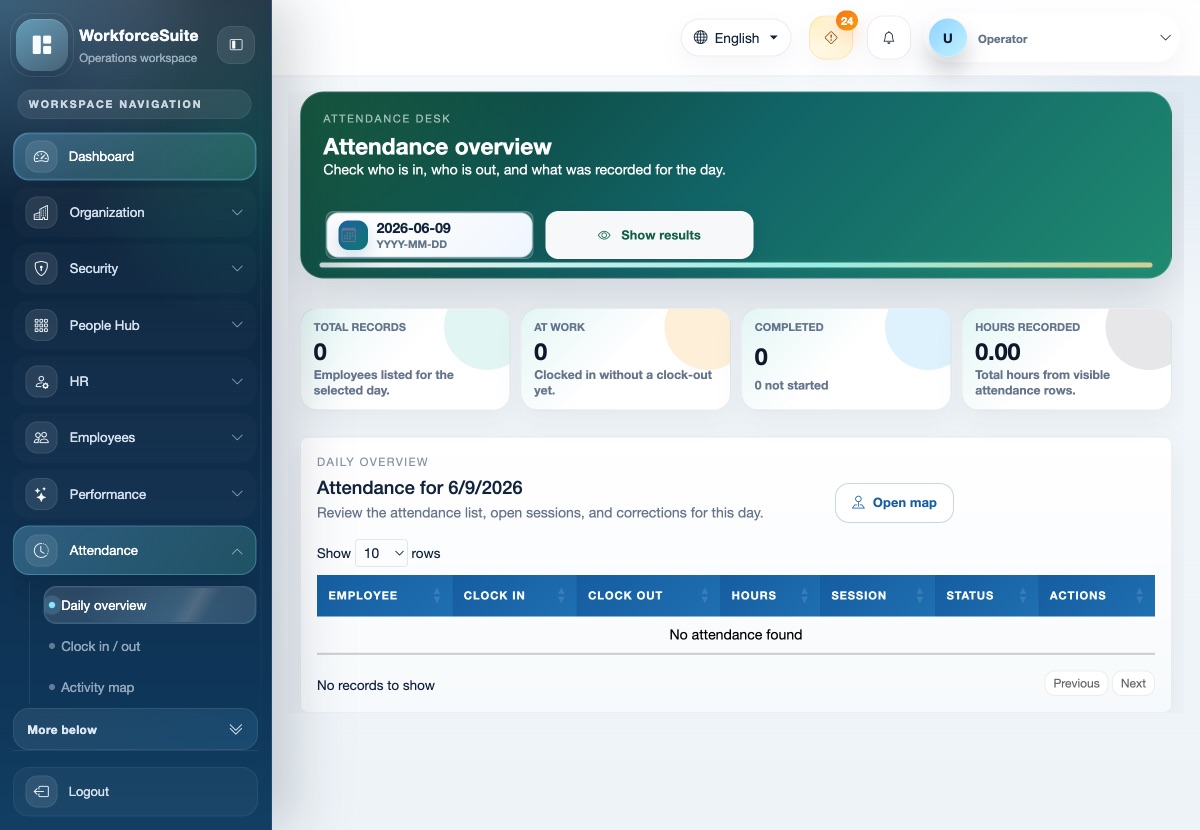Click the Operator name text
The height and width of the screenshot is (830, 1200).
1002,39
